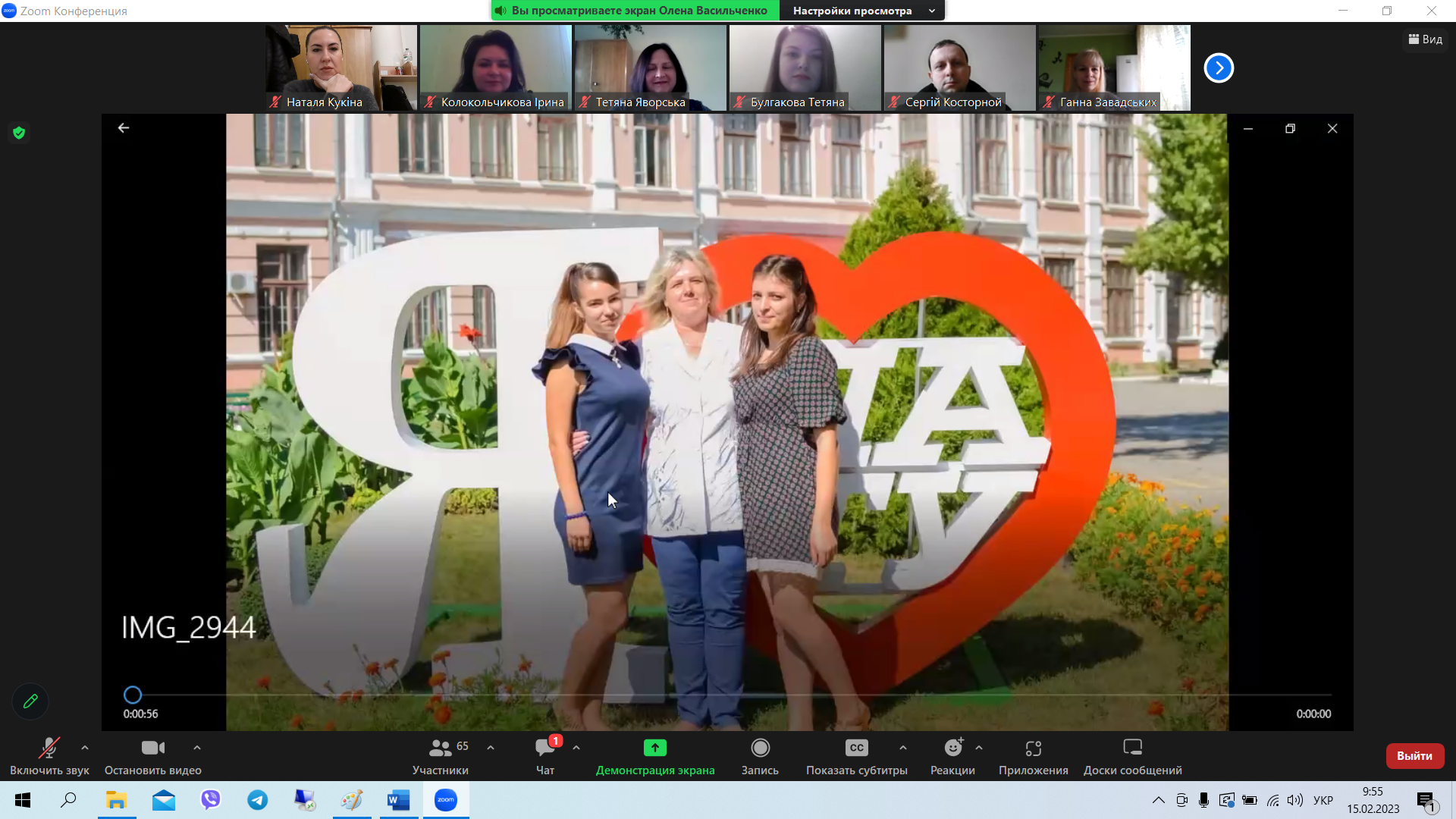Open the Вид view menu

(1425, 39)
